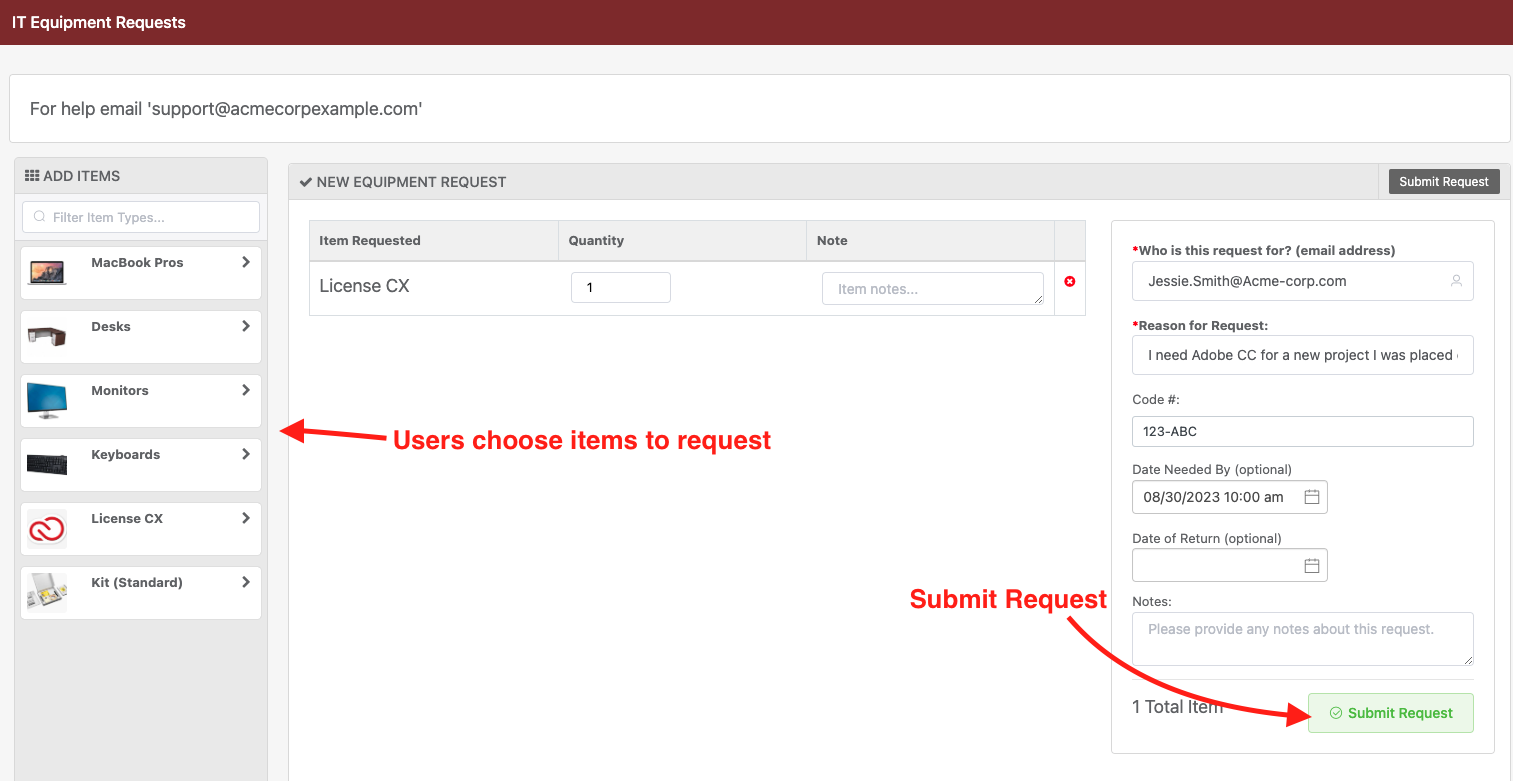
Task: Click the Date Needed By field
Action: tap(1230, 497)
